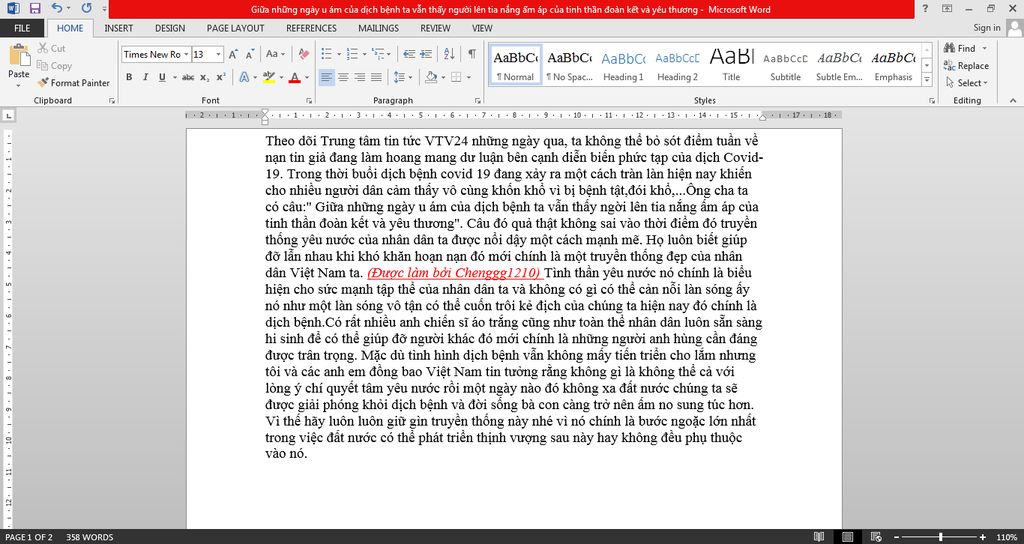Open the Change Case dropdown
Image resolution: width=1024 pixels, height=544 pixels.
tap(275, 54)
